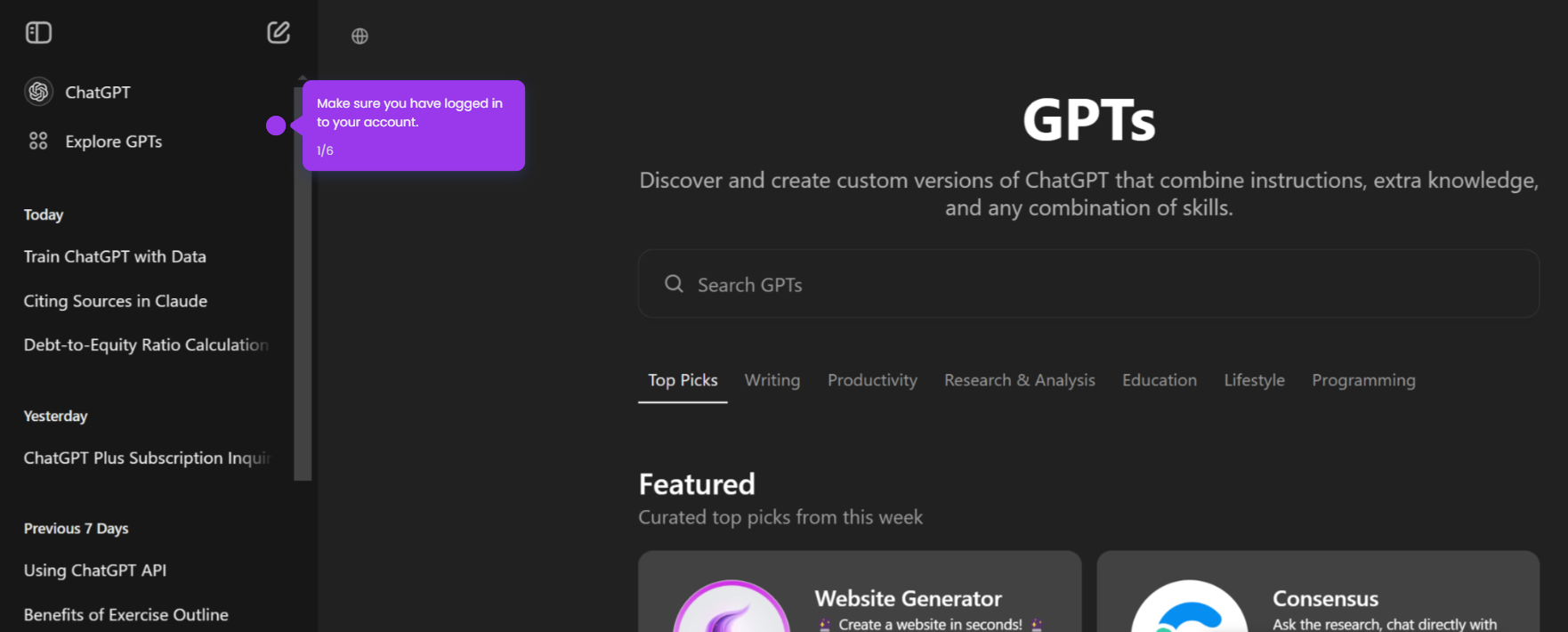Open the Website Generator avatar thumbnail
Screen dimensions: 1568x632
pyautogui.click(x=731, y=607)
